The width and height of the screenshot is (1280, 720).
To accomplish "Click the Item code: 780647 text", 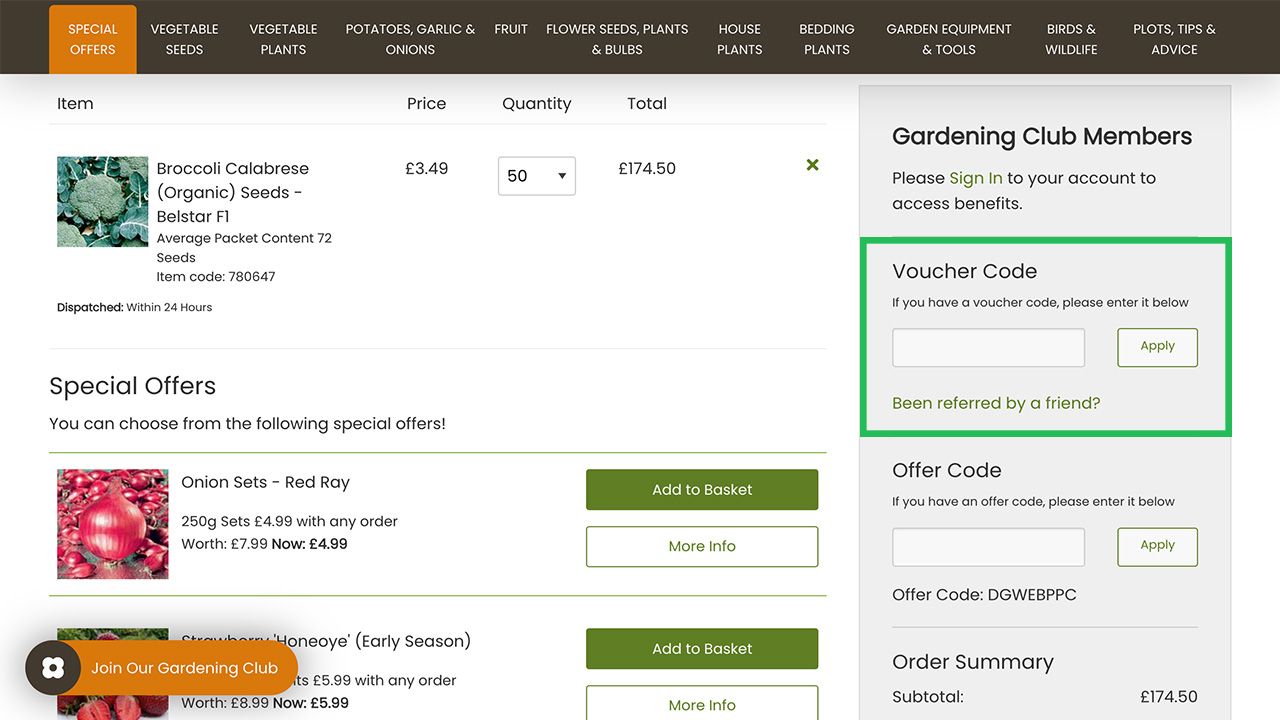I will tap(216, 277).
